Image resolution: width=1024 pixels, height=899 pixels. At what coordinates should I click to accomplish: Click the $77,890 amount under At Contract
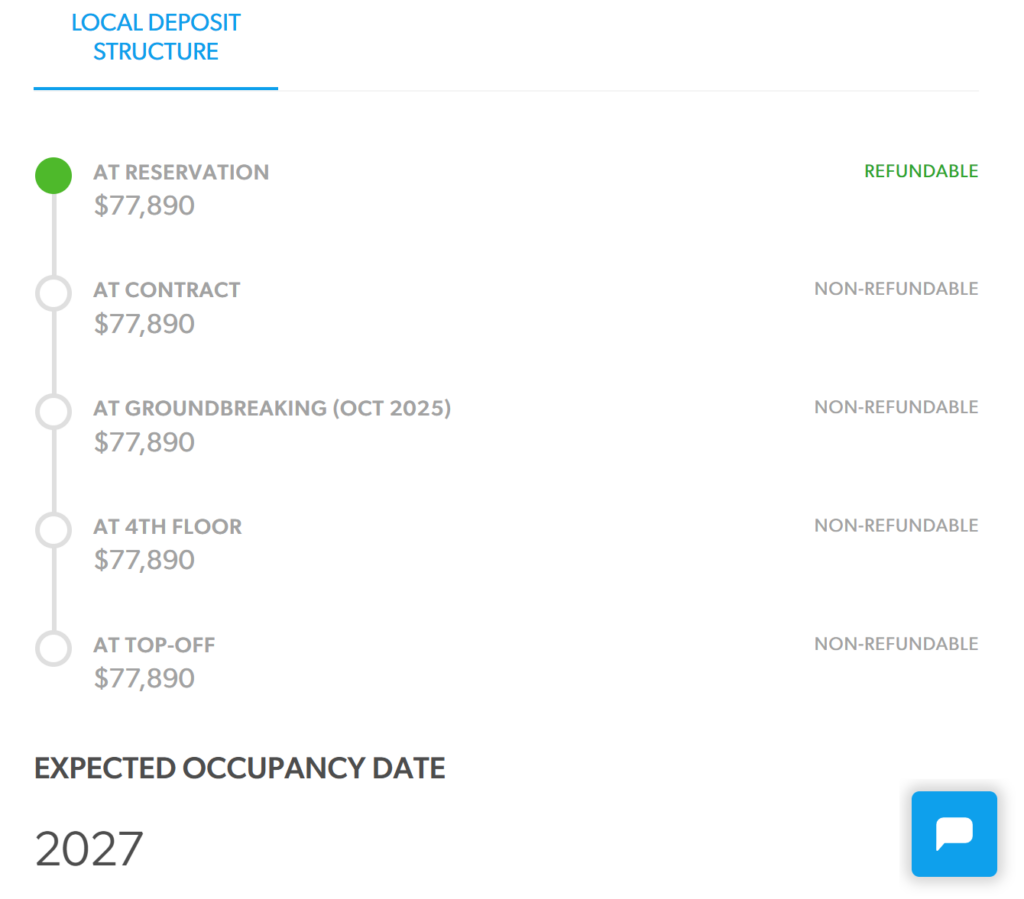click(144, 324)
